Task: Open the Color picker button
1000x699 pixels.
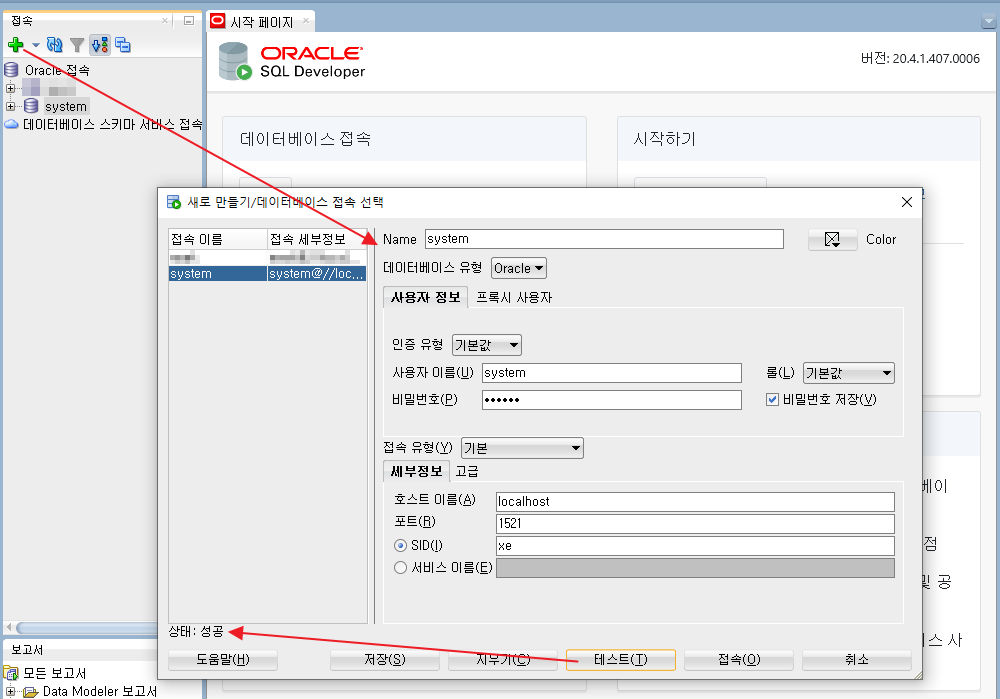Action: point(832,240)
